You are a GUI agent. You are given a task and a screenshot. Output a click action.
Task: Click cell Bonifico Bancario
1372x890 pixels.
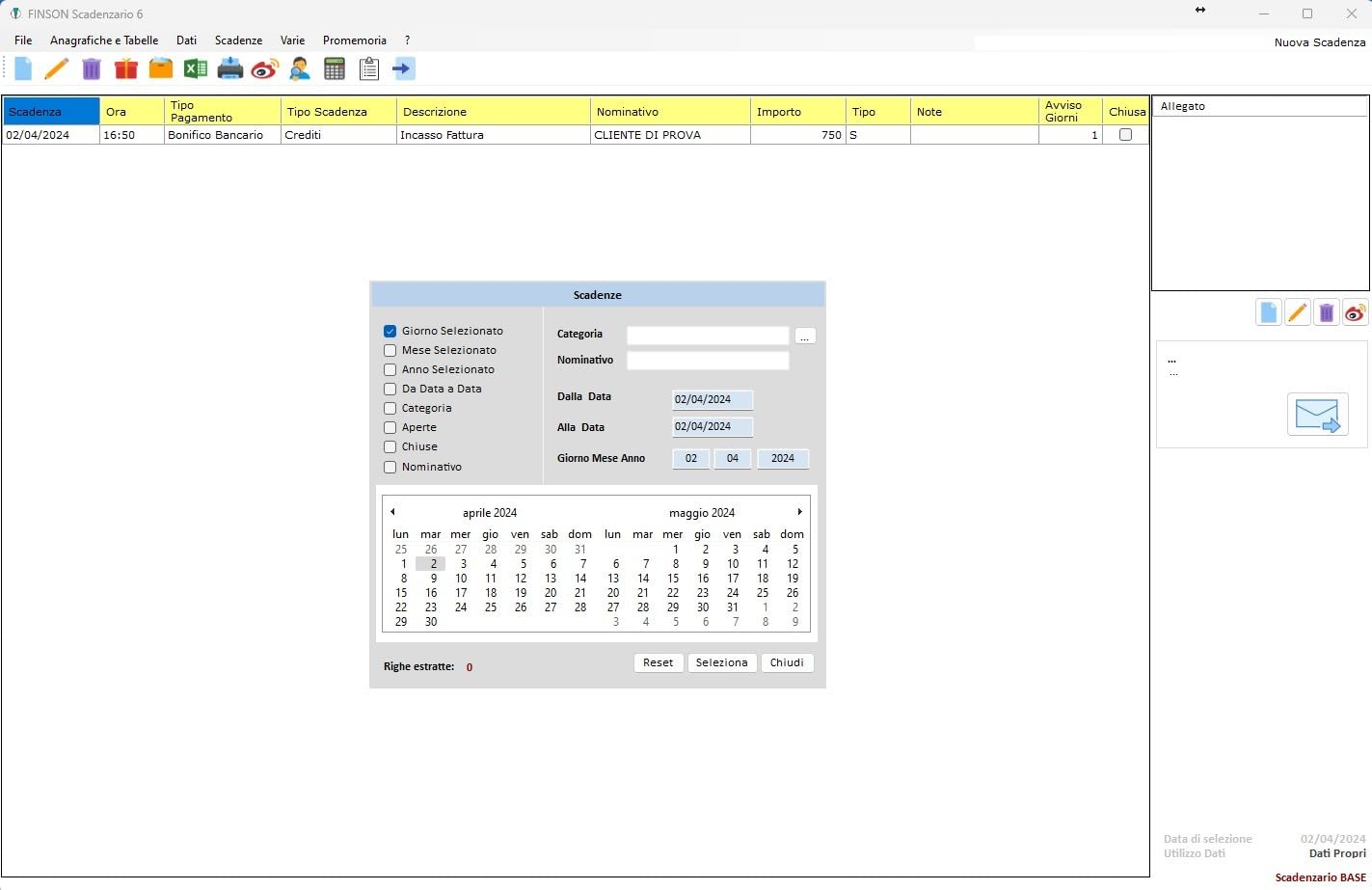coord(222,135)
